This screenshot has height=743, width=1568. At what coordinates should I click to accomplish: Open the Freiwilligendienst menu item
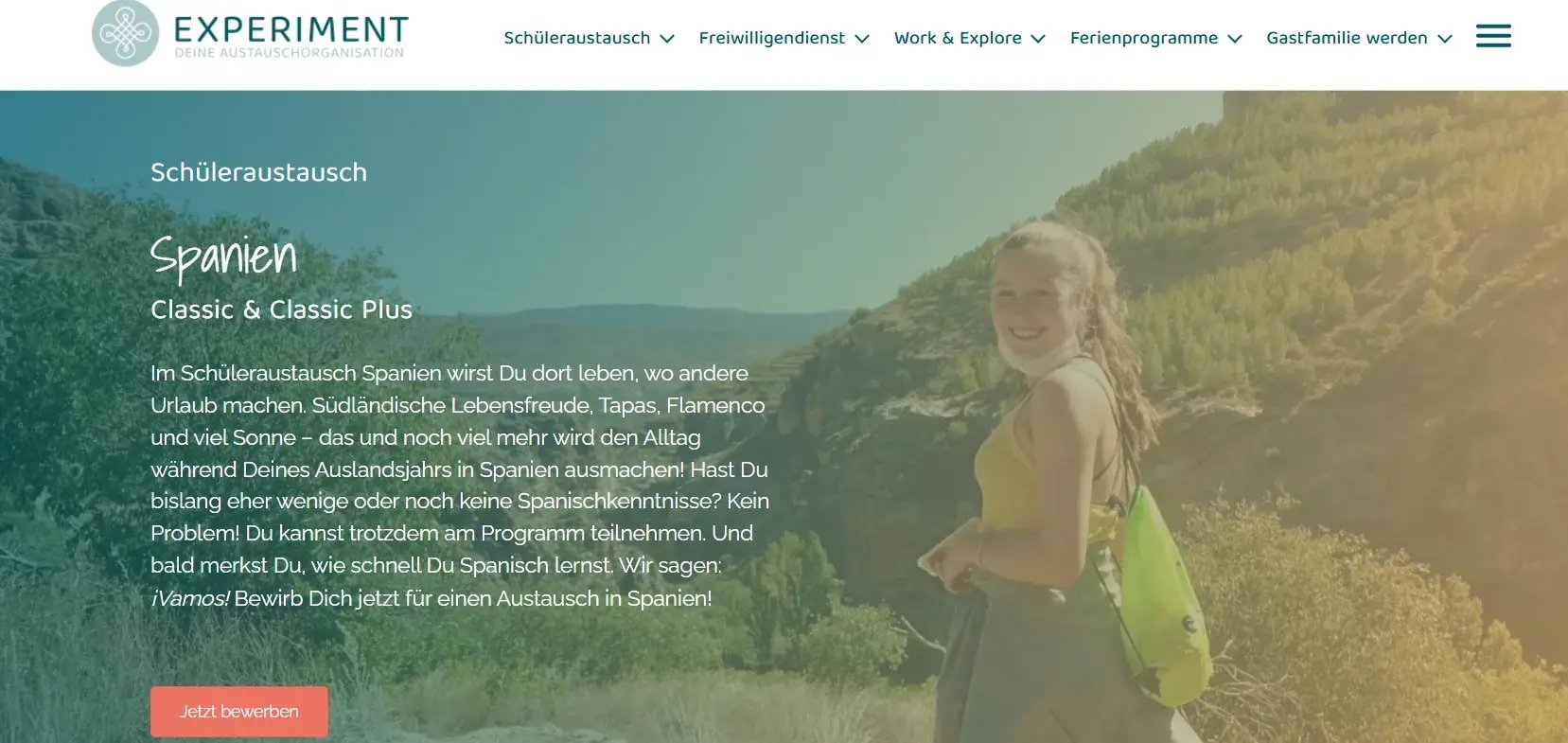pos(772,38)
